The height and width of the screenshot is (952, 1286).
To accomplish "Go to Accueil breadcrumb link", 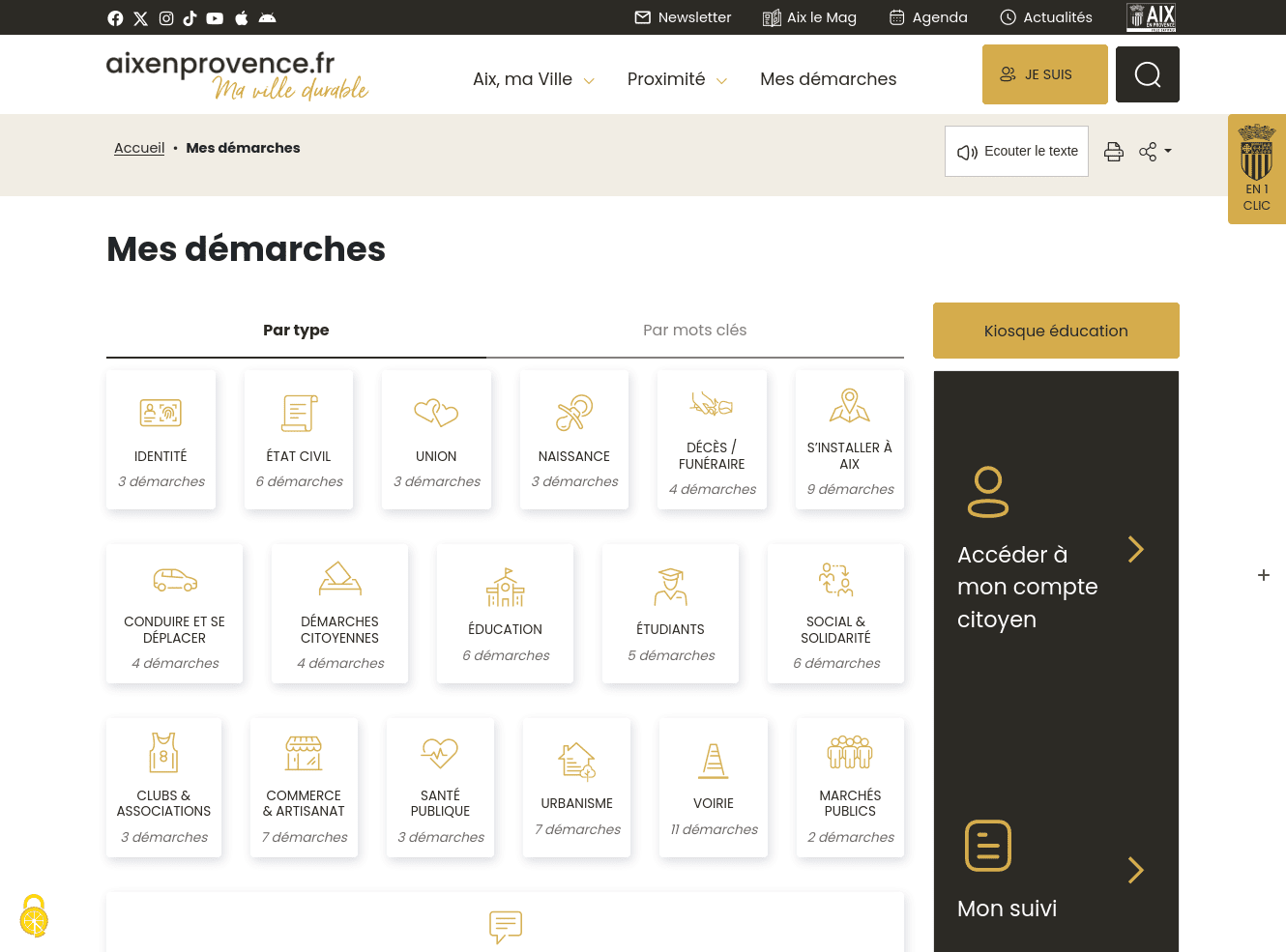I will [139, 148].
